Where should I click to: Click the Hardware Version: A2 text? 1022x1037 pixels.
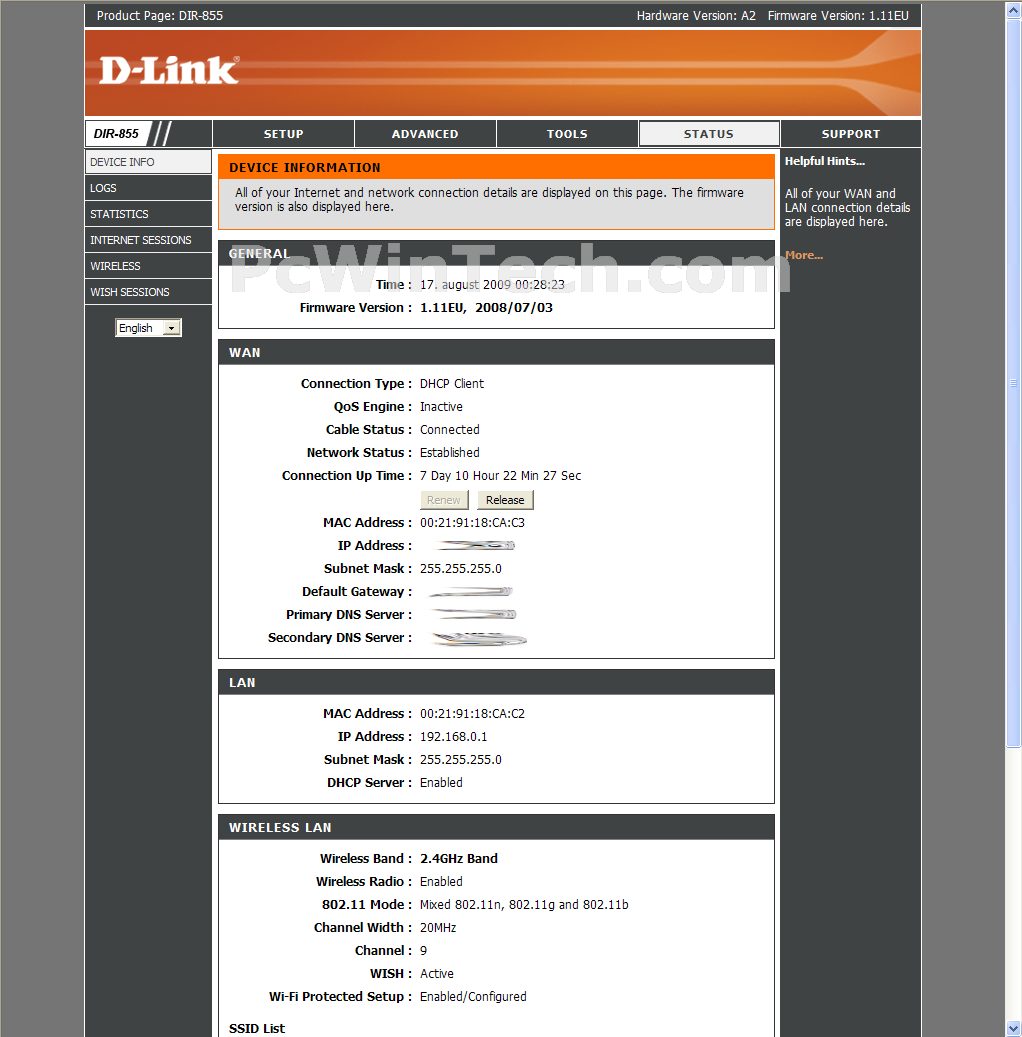click(696, 16)
